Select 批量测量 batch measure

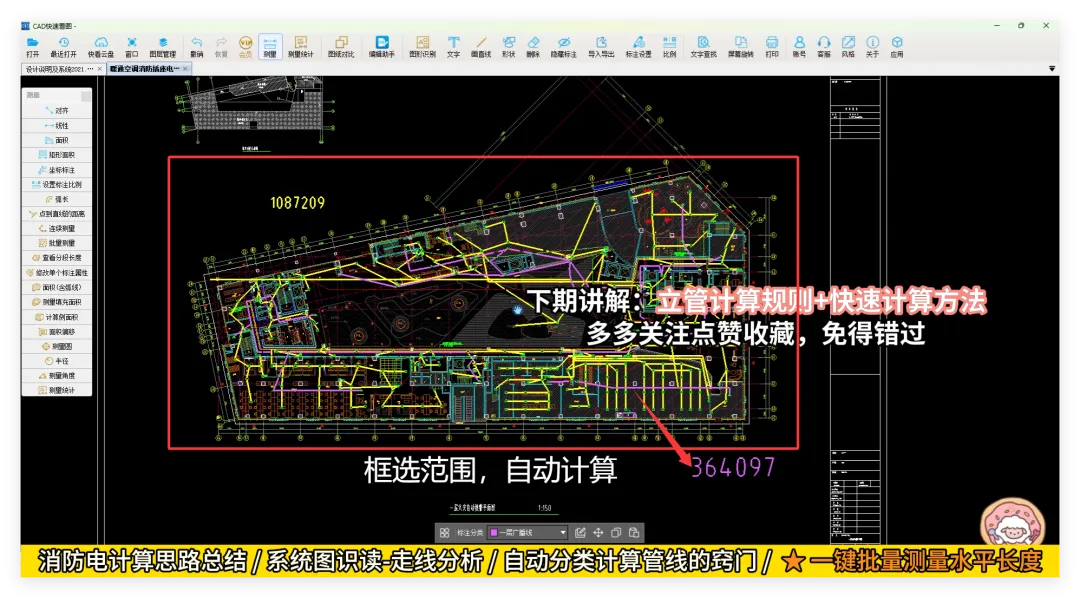[56, 243]
